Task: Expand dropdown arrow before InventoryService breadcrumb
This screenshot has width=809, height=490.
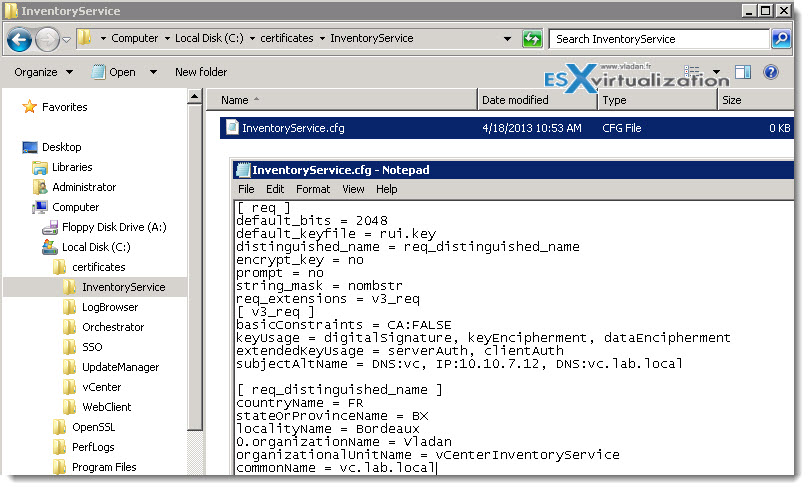Action: coord(322,39)
